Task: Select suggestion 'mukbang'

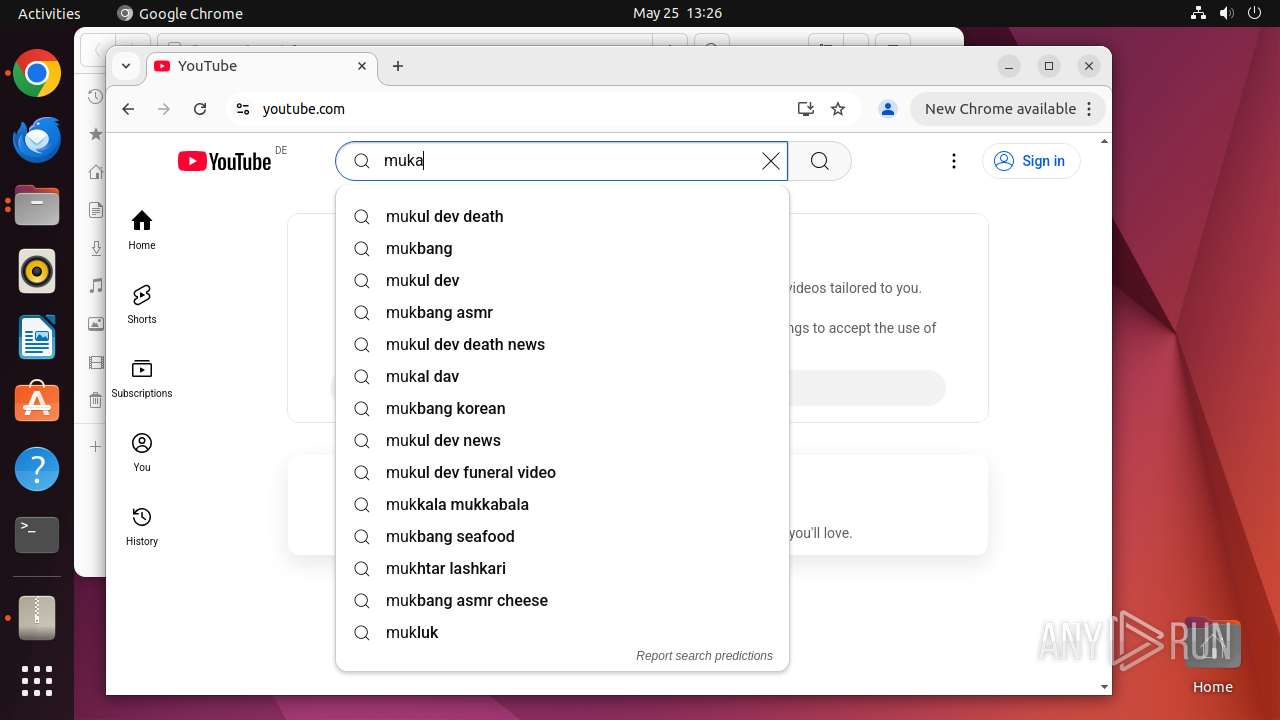Action: click(562, 248)
